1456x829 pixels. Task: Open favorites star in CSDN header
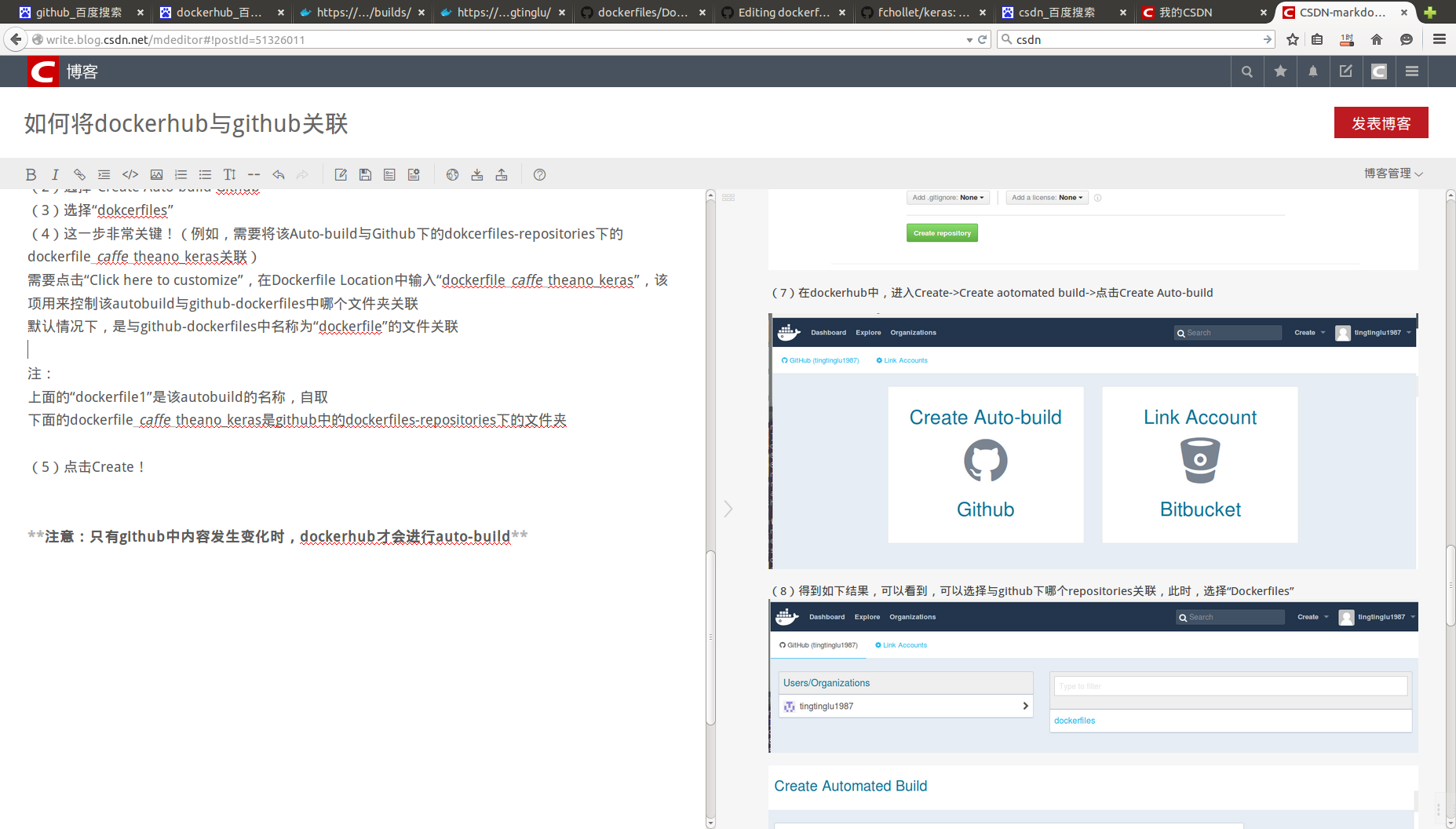click(x=1280, y=71)
